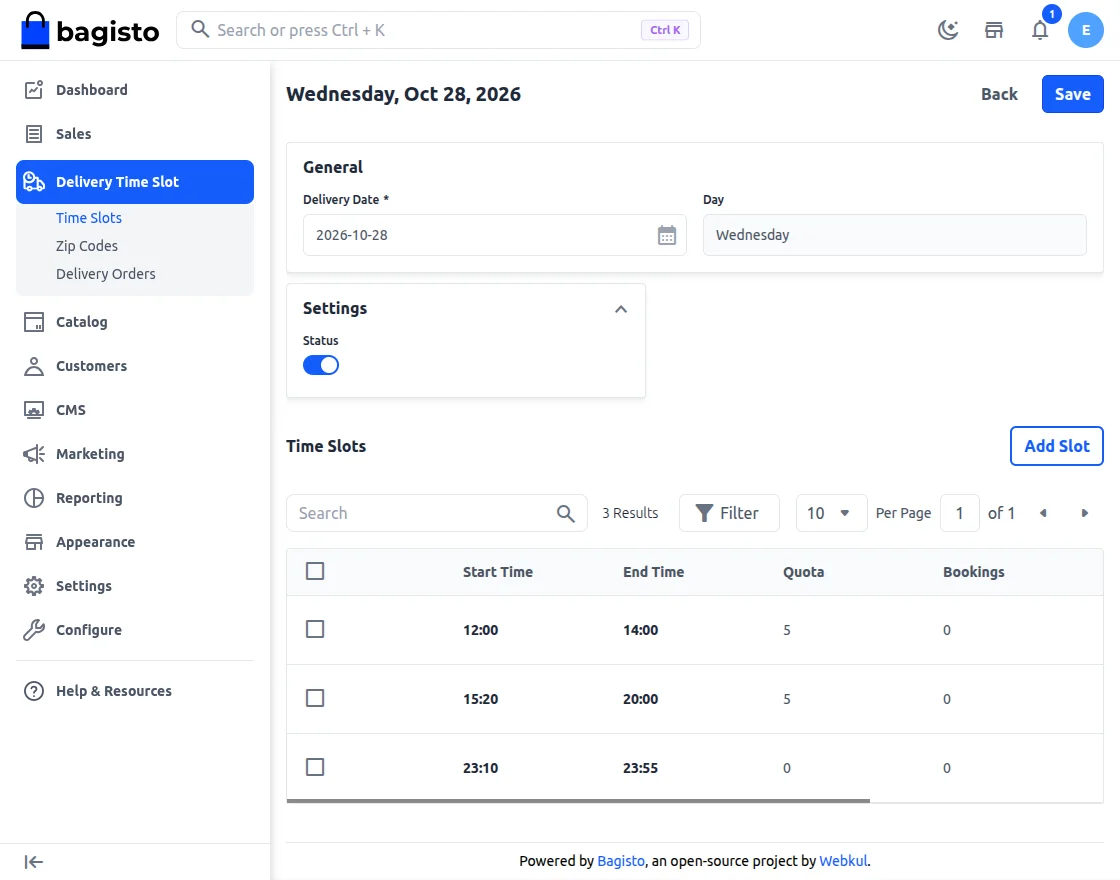Screen dimensions: 1120x880
Task: Click the search magnifier icon in top bar
Action: click(x=200, y=29)
